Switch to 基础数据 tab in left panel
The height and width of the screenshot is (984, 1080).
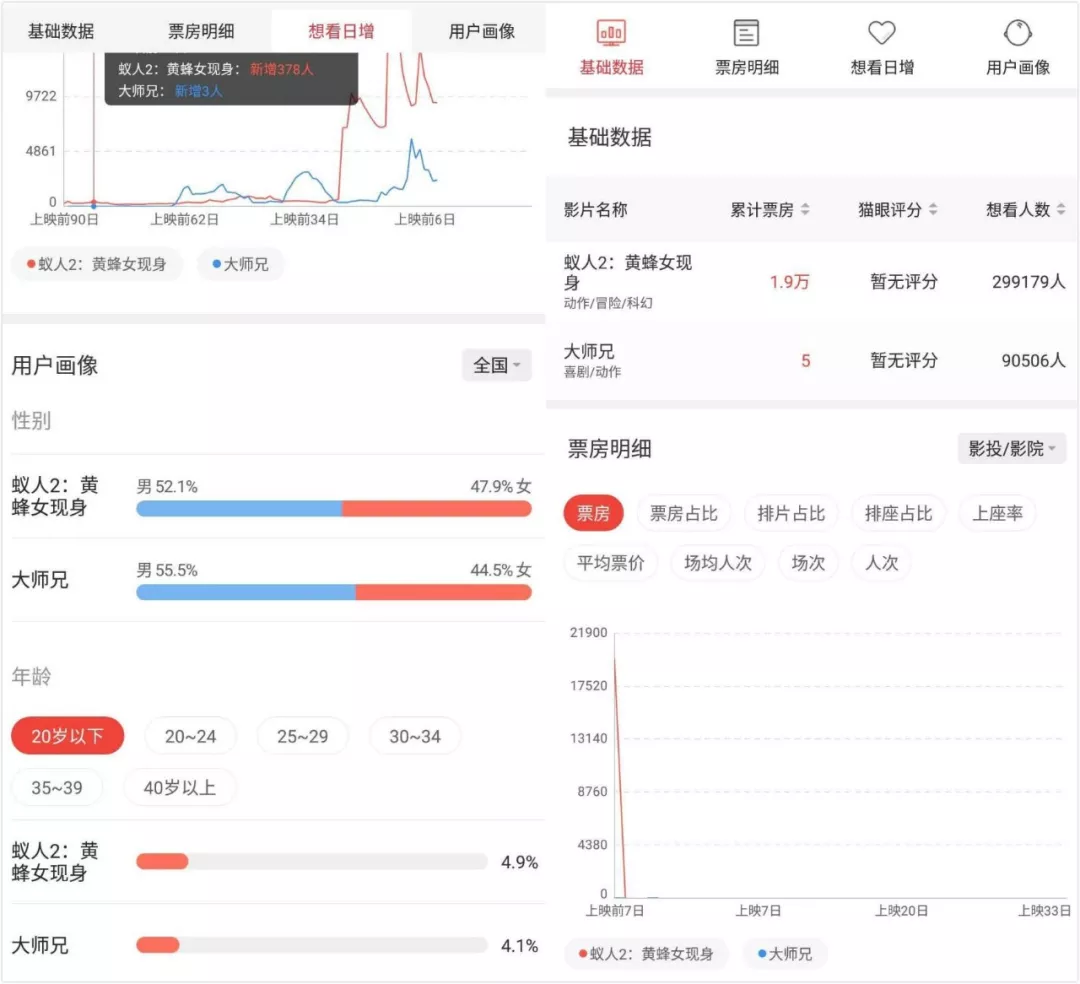(x=61, y=31)
